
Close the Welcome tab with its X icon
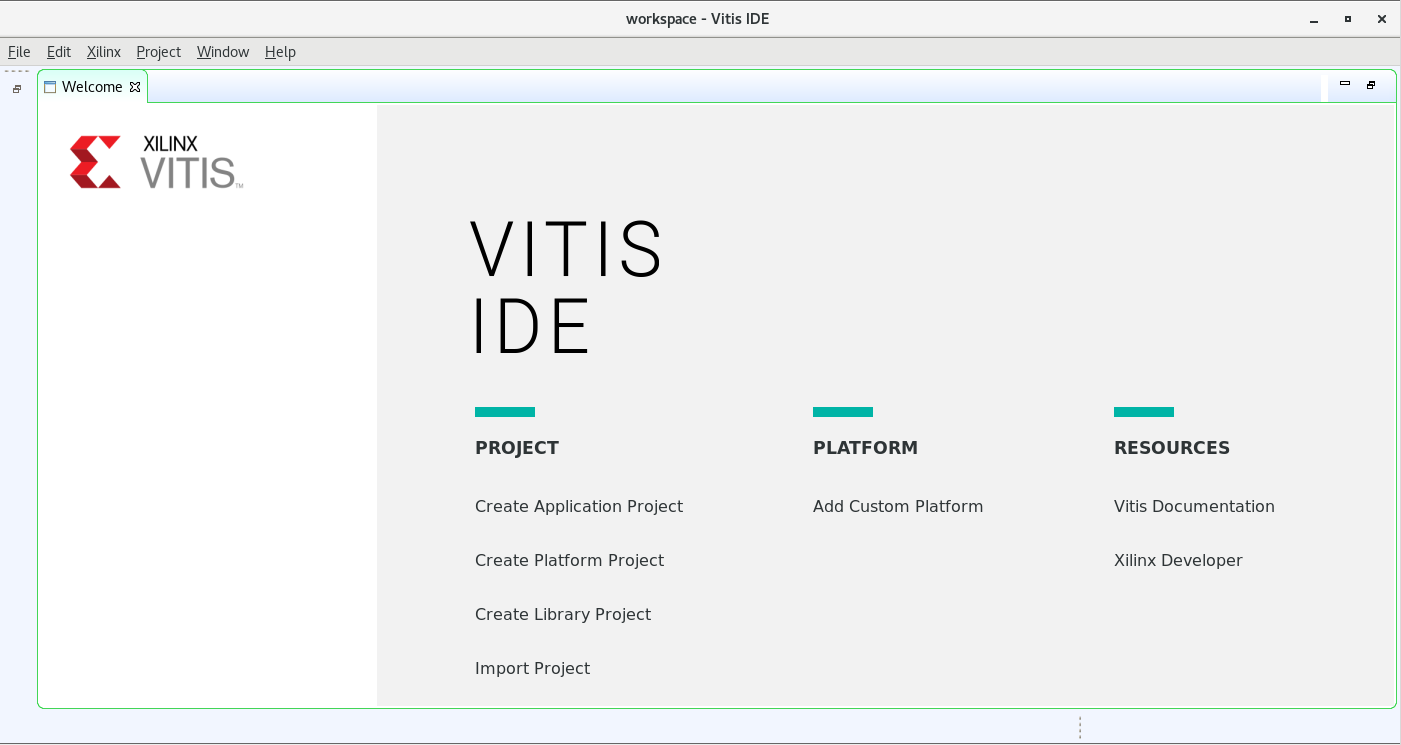coord(135,87)
